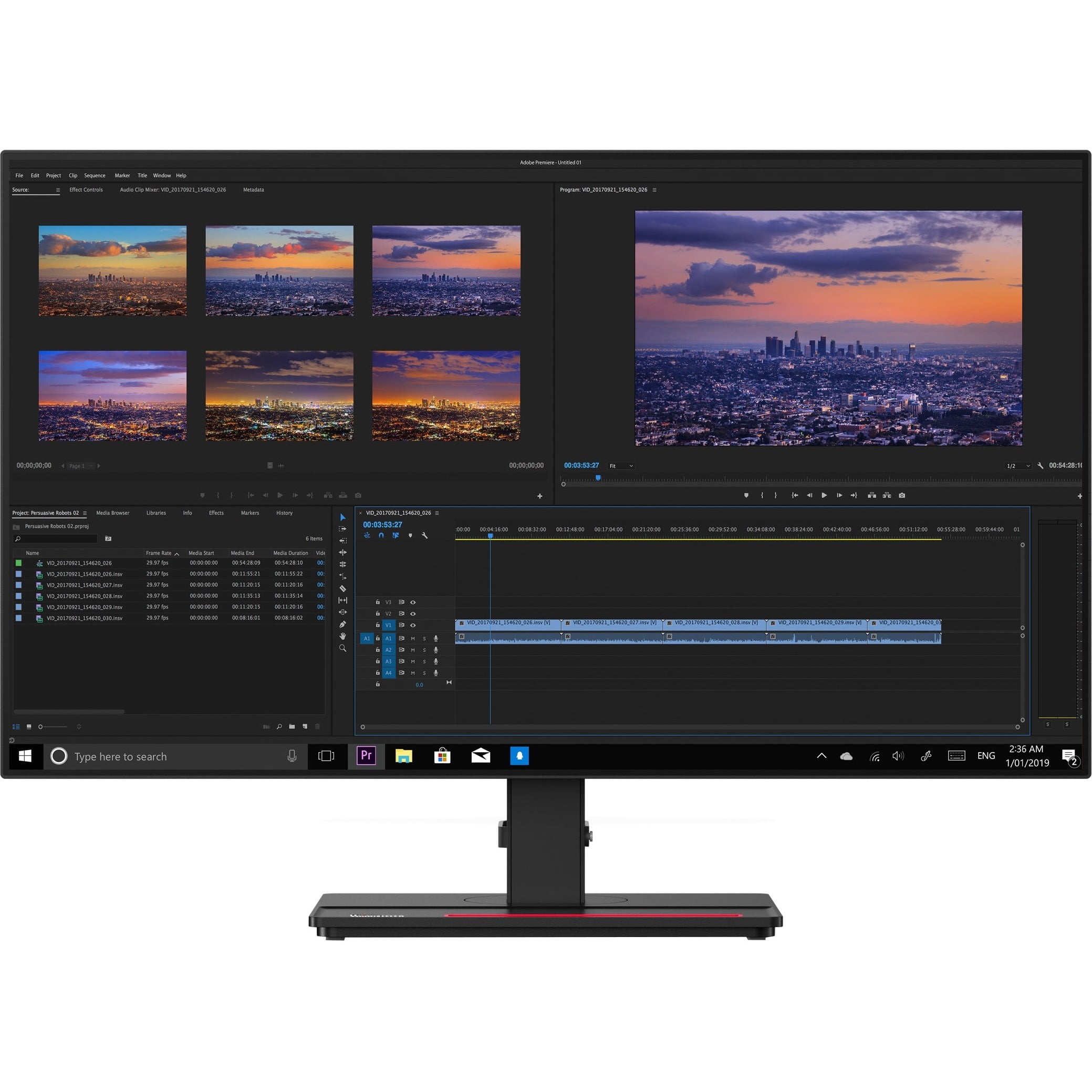This screenshot has height=1092, width=1092.
Task: Add a marker in the Program monitor
Action: point(747,496)
